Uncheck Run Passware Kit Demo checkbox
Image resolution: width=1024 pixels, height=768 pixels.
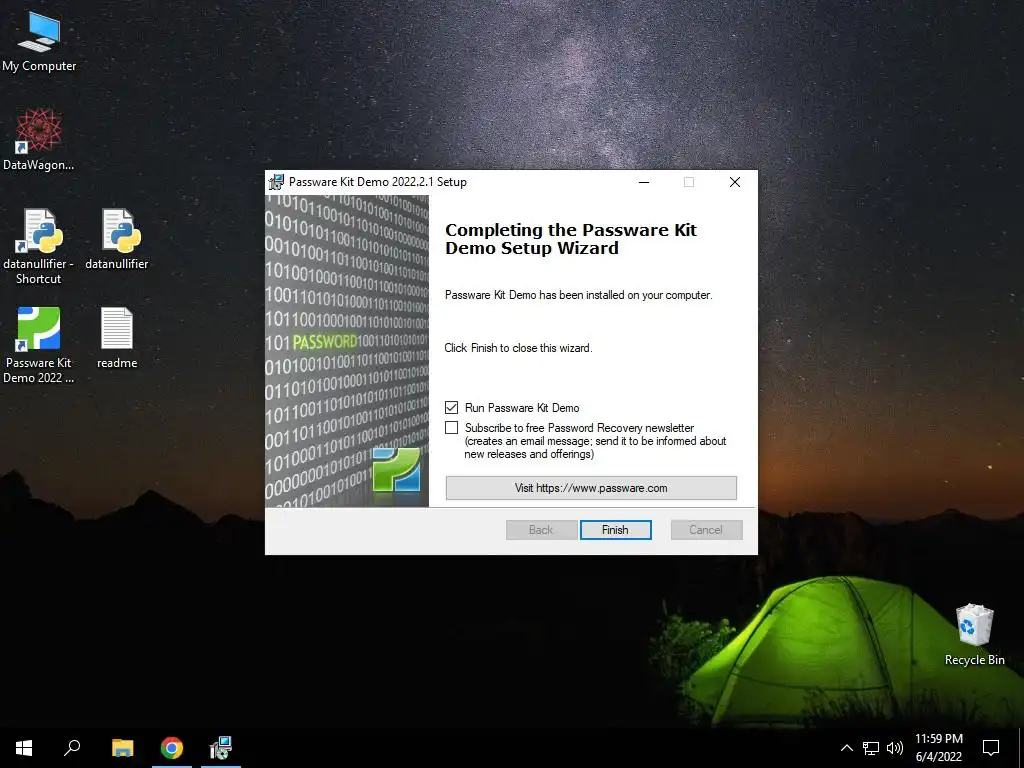point(451,408)
